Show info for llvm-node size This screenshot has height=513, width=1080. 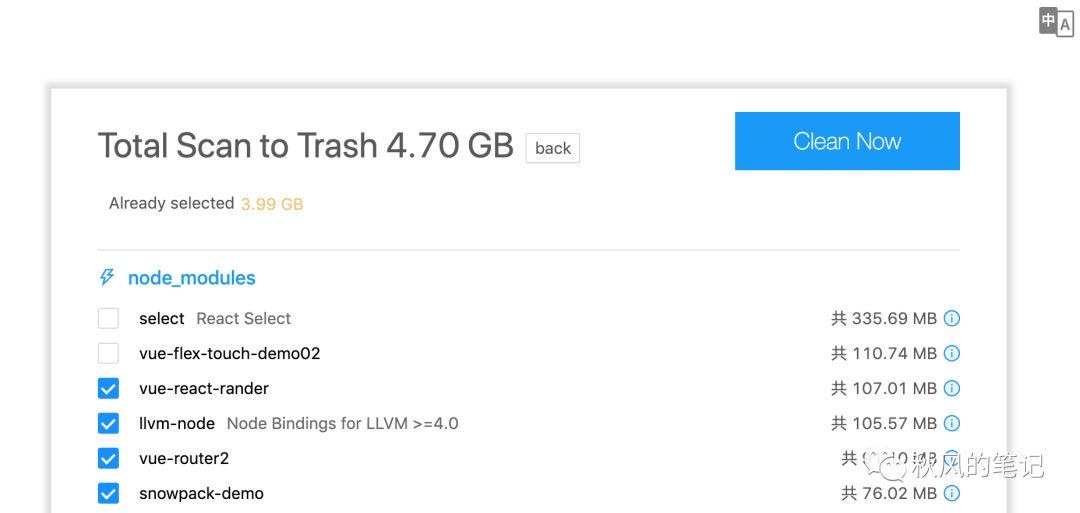[951, 423]
